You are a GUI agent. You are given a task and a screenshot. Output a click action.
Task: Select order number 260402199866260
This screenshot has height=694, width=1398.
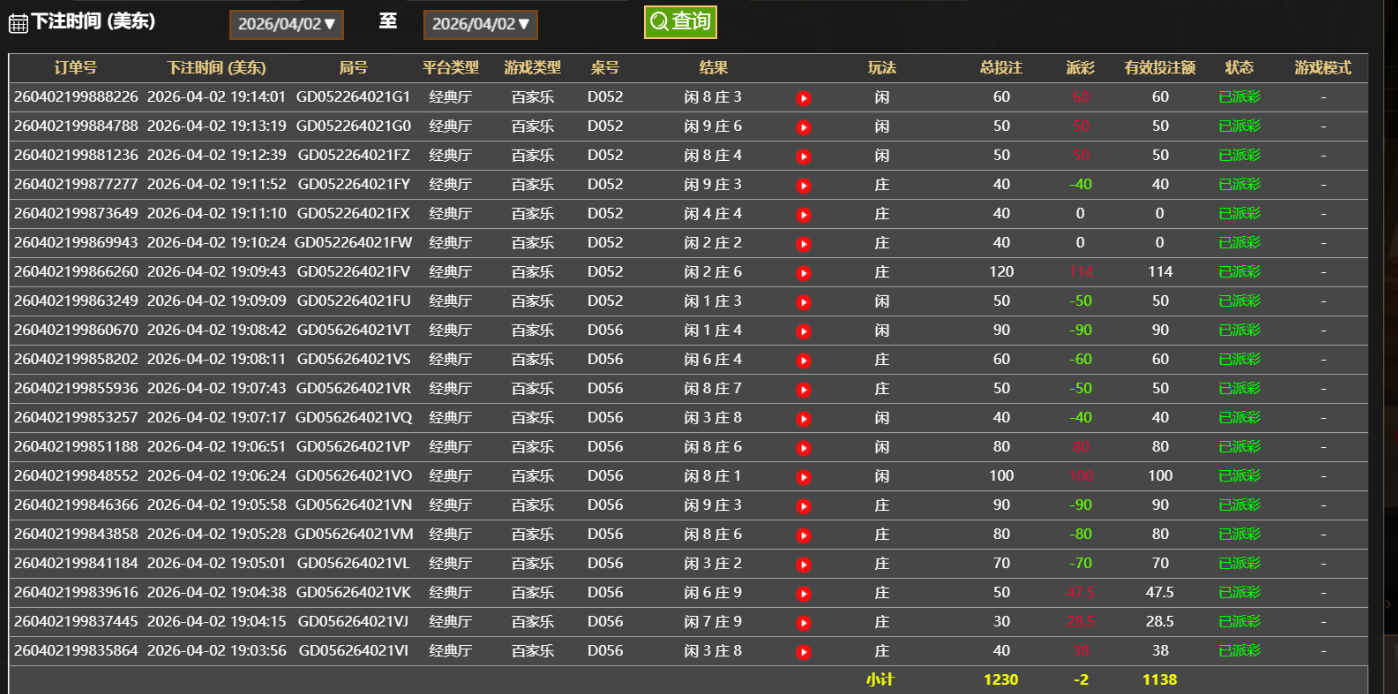click(x=76, y=272)
